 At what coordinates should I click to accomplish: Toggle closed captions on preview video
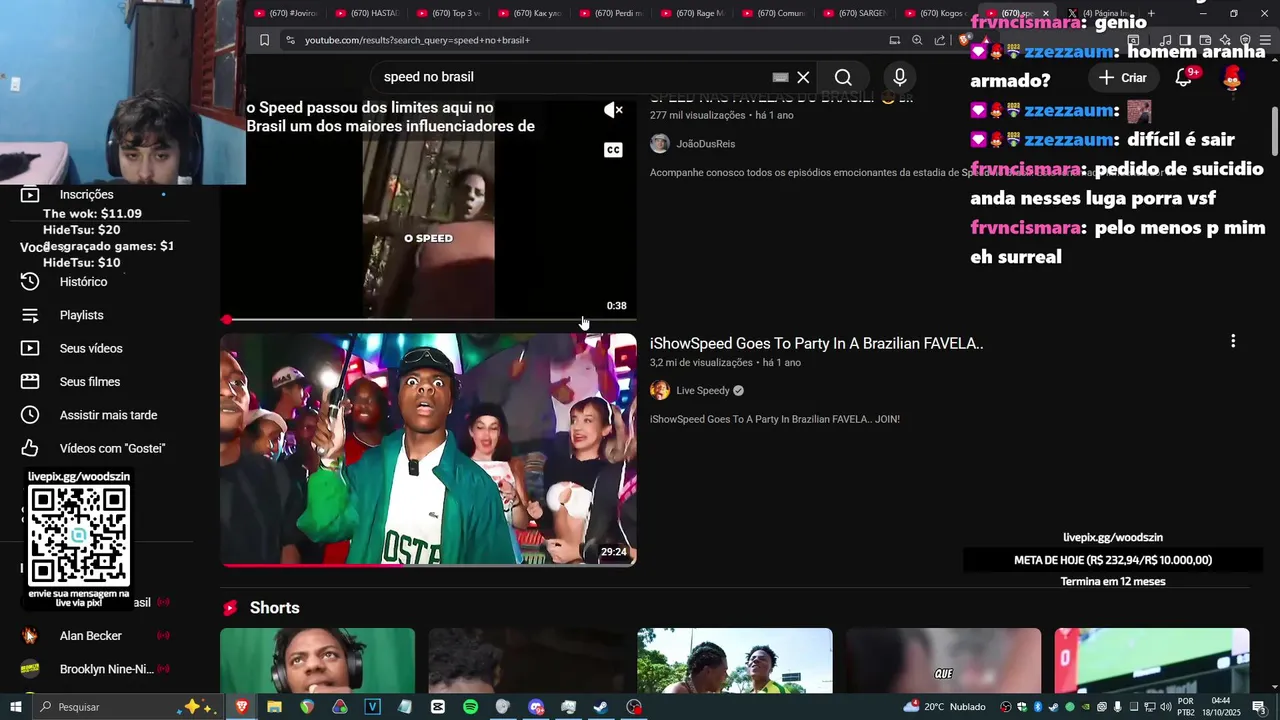click(613, 150)
